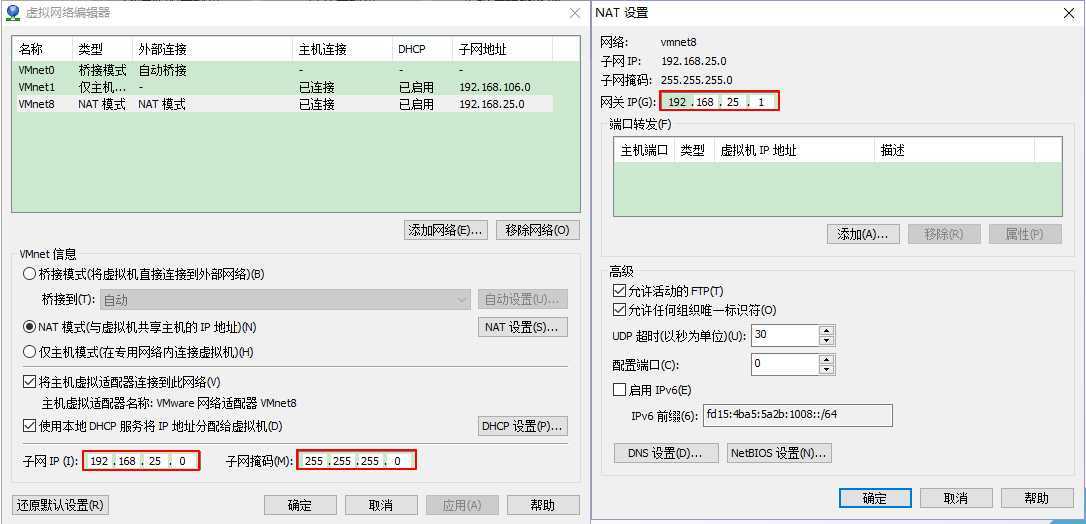Viewport: 1086px width, 524px height.
Task: Click the 外部连接 column header
Action: click(212, 49)
